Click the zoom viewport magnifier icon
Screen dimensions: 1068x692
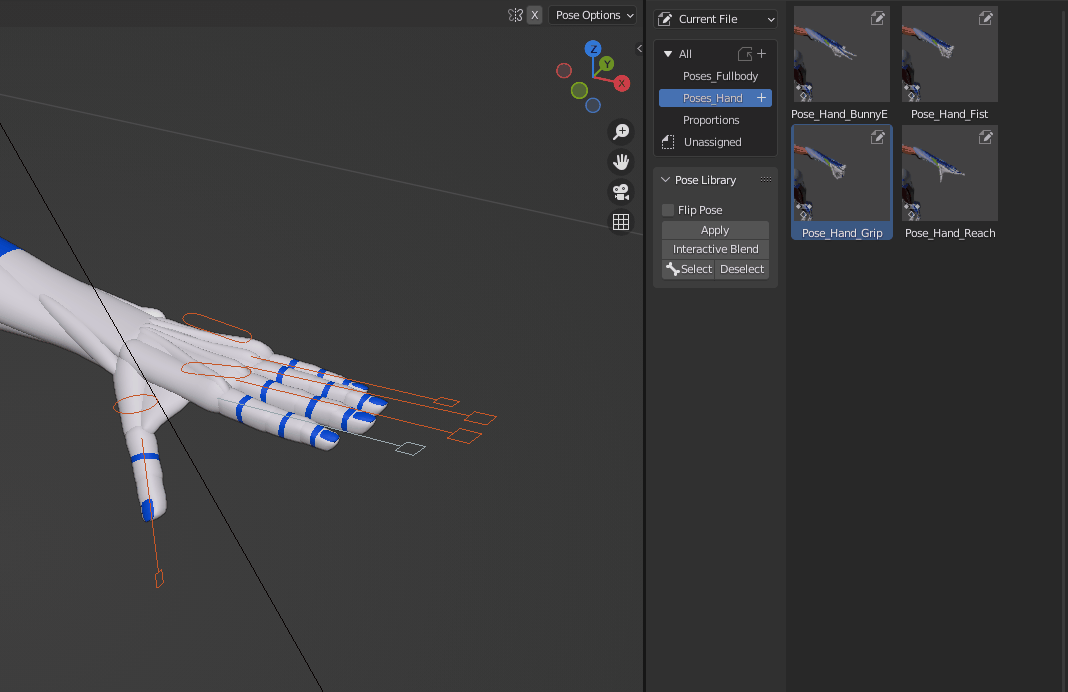(x=621, y=131)
